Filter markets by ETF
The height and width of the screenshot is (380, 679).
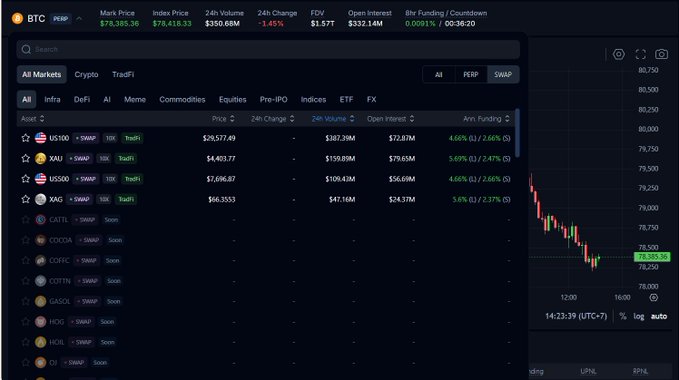[x=346, y=100]
